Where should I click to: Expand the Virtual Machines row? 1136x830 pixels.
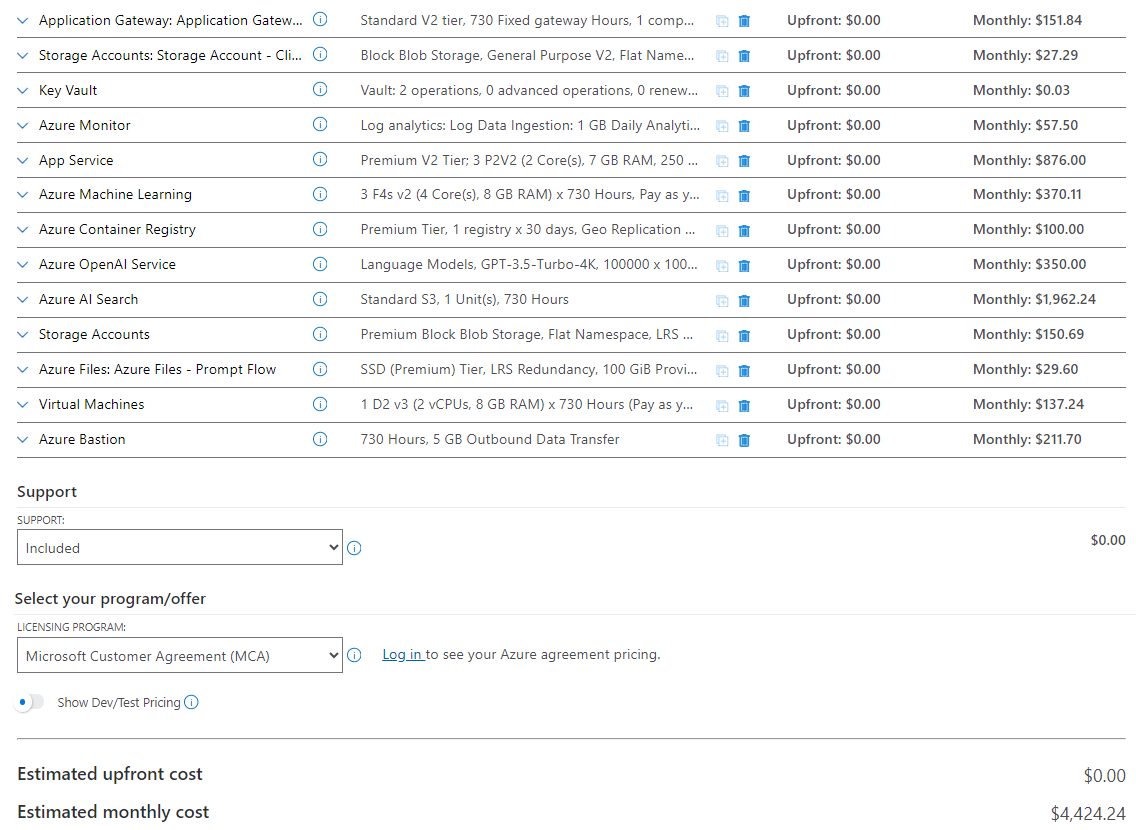click(x=22, y=405)
